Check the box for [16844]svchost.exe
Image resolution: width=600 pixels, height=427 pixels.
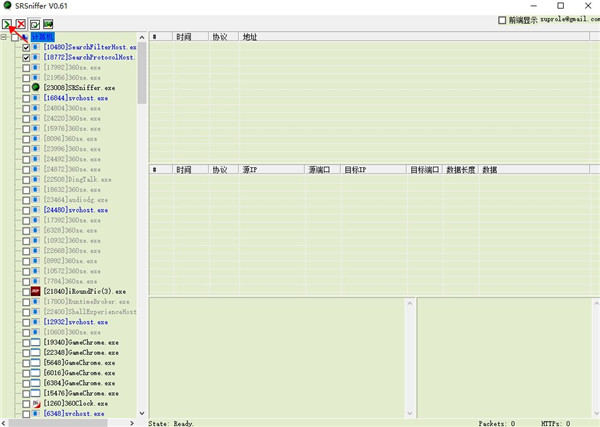pyautogui.click(x=26, y=98)
